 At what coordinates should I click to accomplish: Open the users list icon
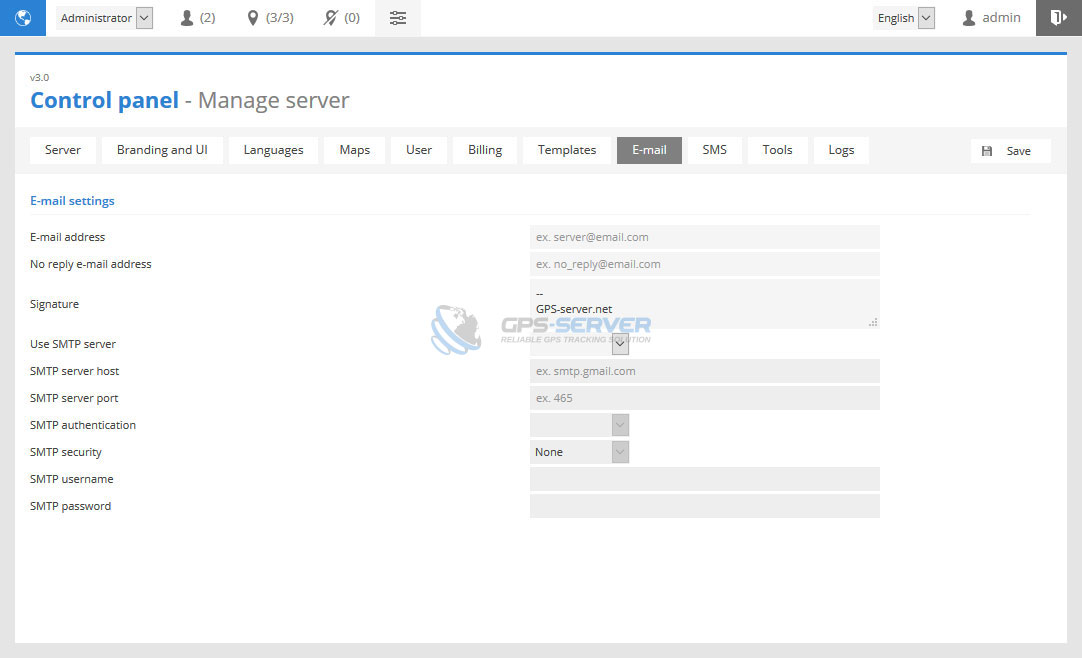point(187,18)
